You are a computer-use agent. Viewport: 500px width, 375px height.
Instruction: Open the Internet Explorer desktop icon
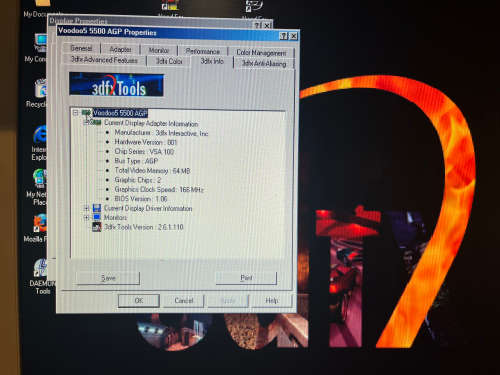[40, 135]
